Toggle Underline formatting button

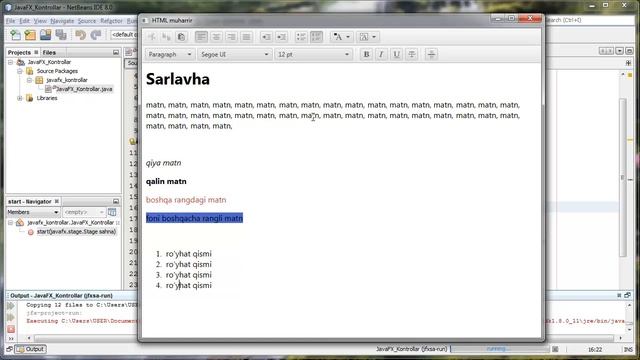[x=396, y=54]
